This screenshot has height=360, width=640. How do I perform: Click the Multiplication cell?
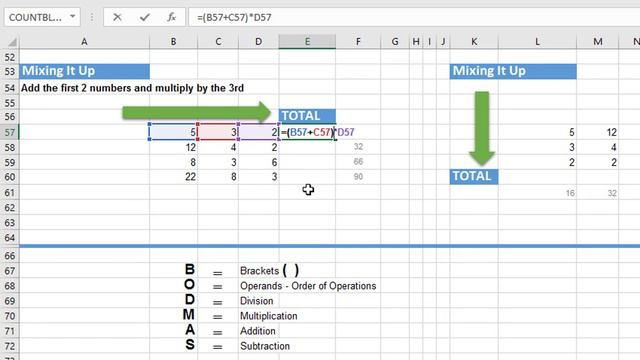coord(269,316)
